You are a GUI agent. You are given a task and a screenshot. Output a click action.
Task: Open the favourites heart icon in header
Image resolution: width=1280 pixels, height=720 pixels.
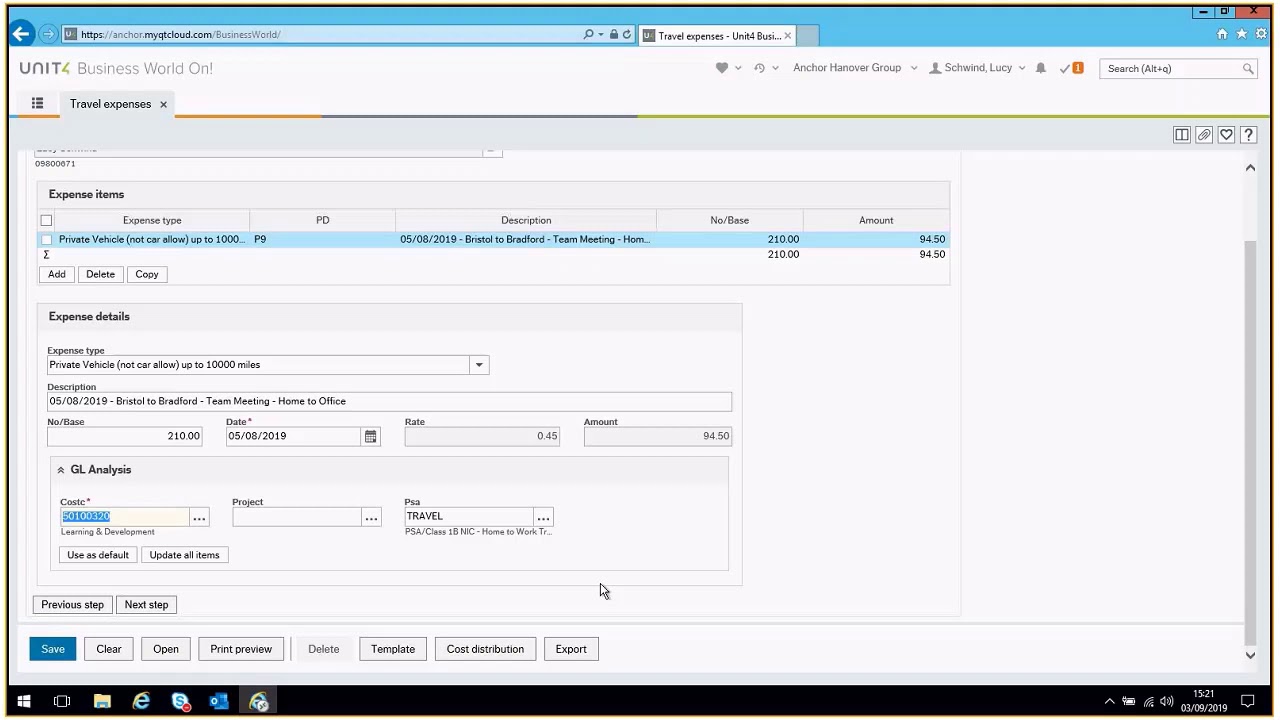coord(722,68)
